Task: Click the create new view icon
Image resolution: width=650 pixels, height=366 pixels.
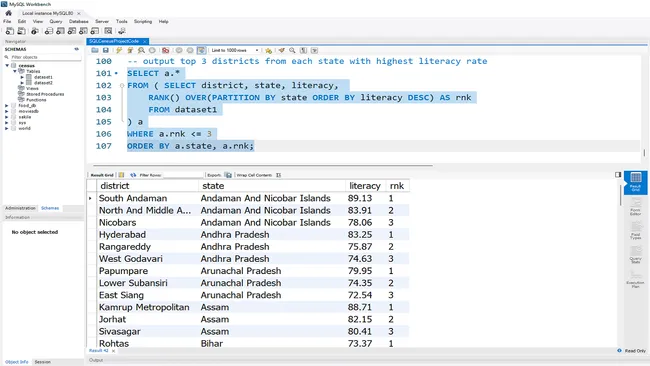Action: pyautogui.click(x=72, y=31)
